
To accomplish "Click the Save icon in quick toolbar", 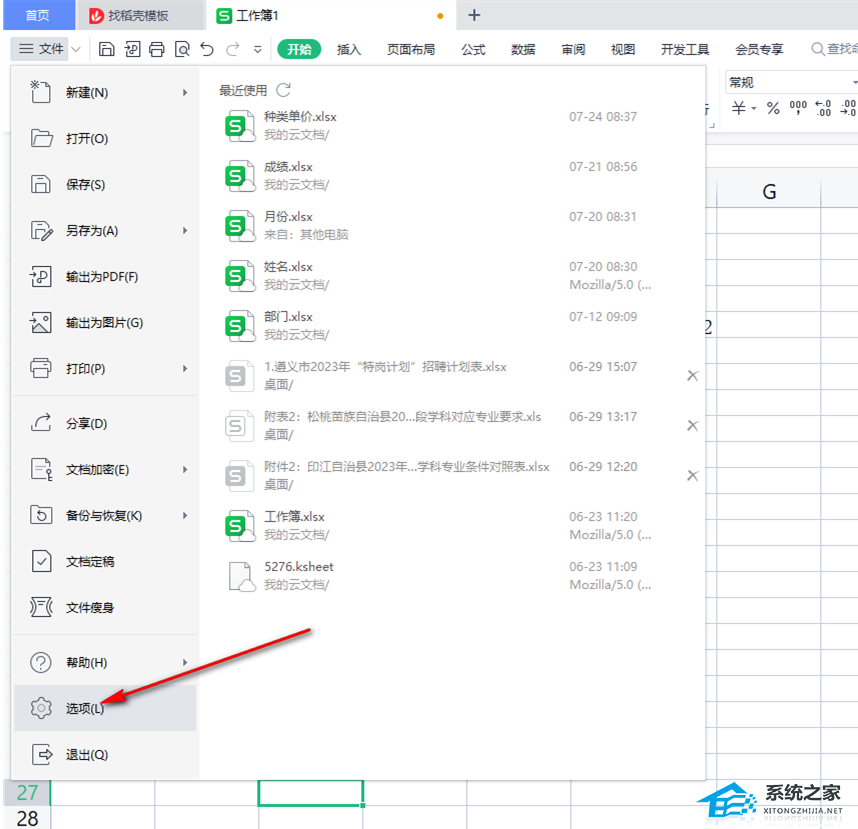I will click(106, 49).
